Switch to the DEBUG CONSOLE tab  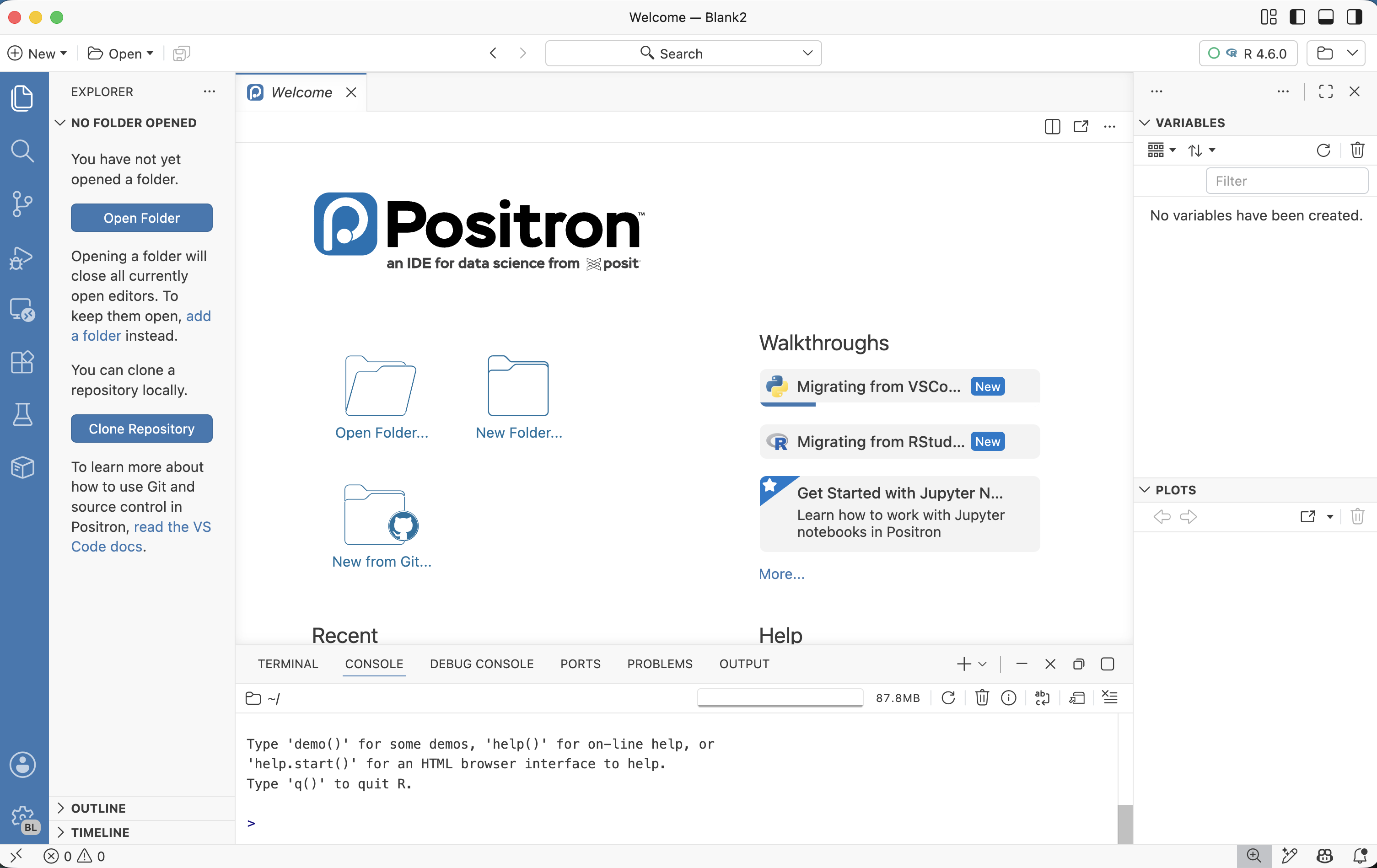click(481, 663)
